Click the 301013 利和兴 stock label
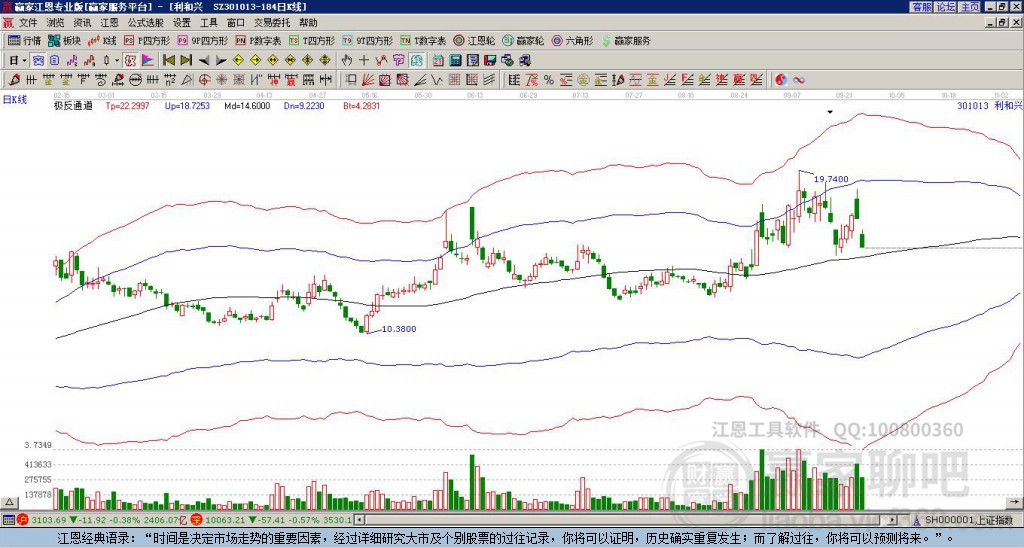The height and width of the screenshot is (548, 1024). pos(989,105)
